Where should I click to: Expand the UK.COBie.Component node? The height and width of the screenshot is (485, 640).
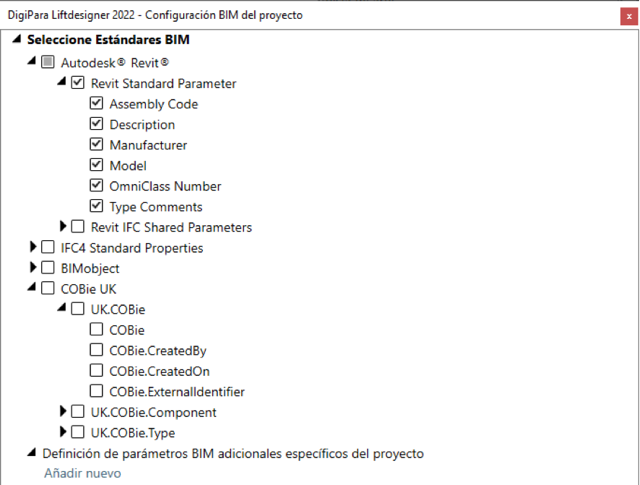[x=63, y=411]
